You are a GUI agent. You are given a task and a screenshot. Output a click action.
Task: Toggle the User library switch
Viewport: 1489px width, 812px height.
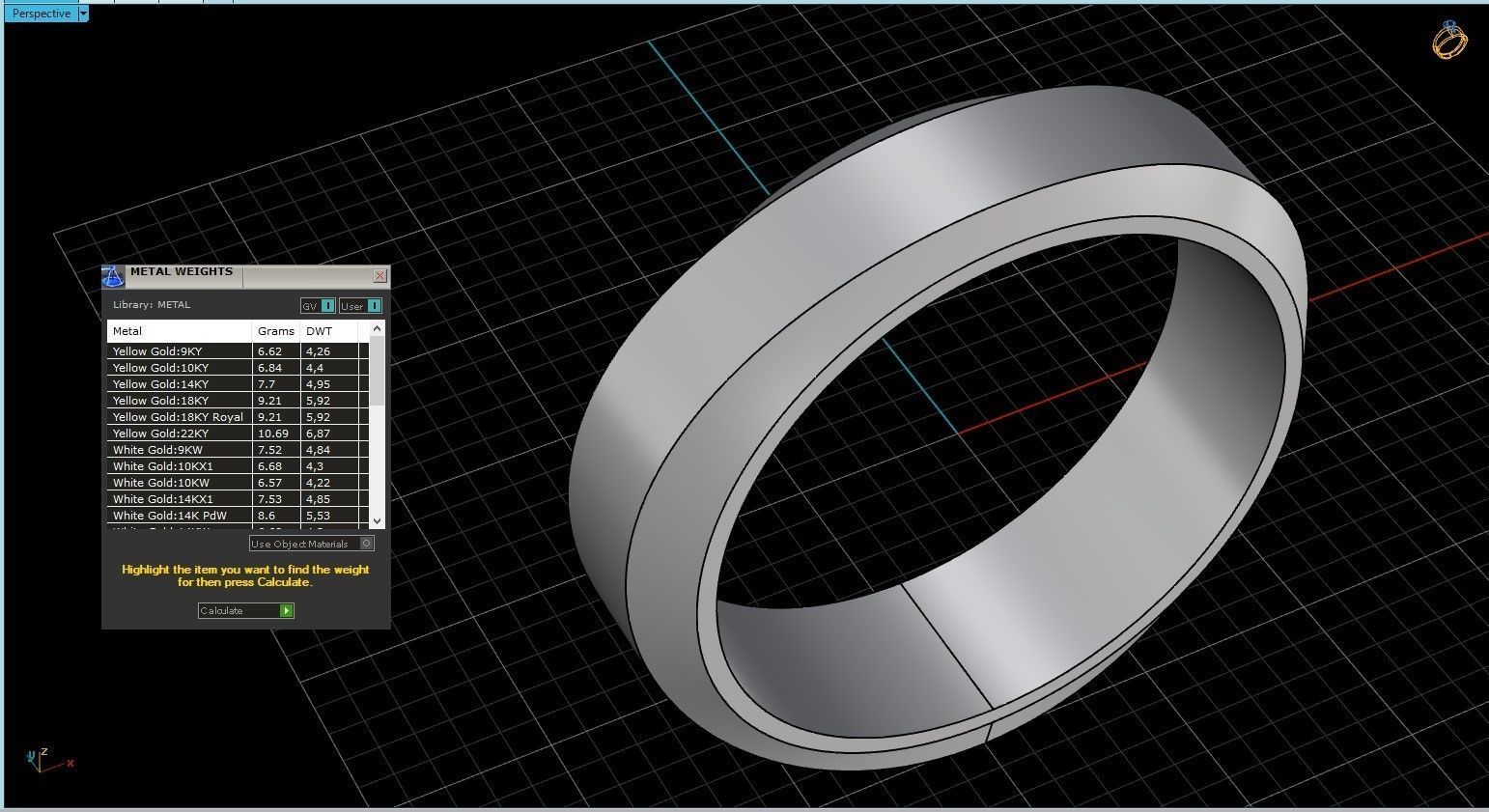pos(360,306)
